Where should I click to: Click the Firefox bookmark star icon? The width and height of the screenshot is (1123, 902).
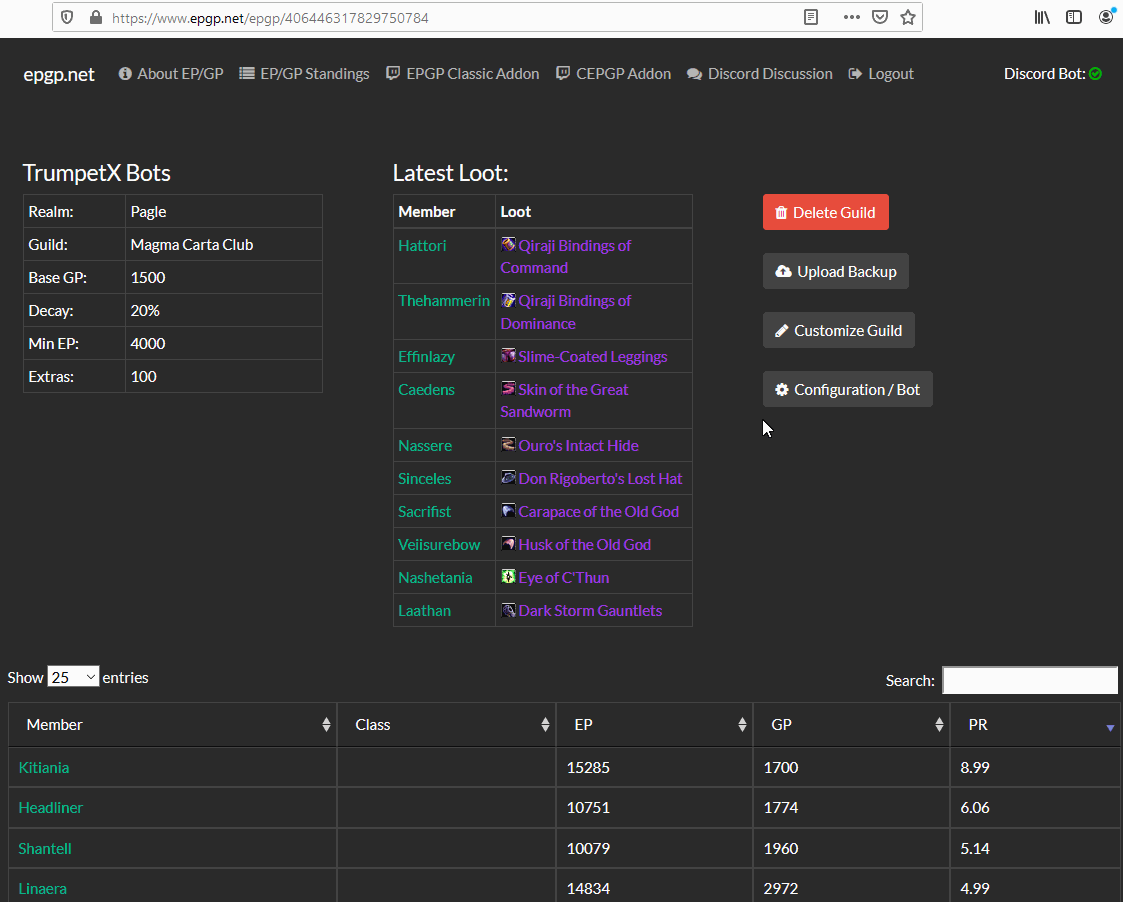[x=907, y=17]
